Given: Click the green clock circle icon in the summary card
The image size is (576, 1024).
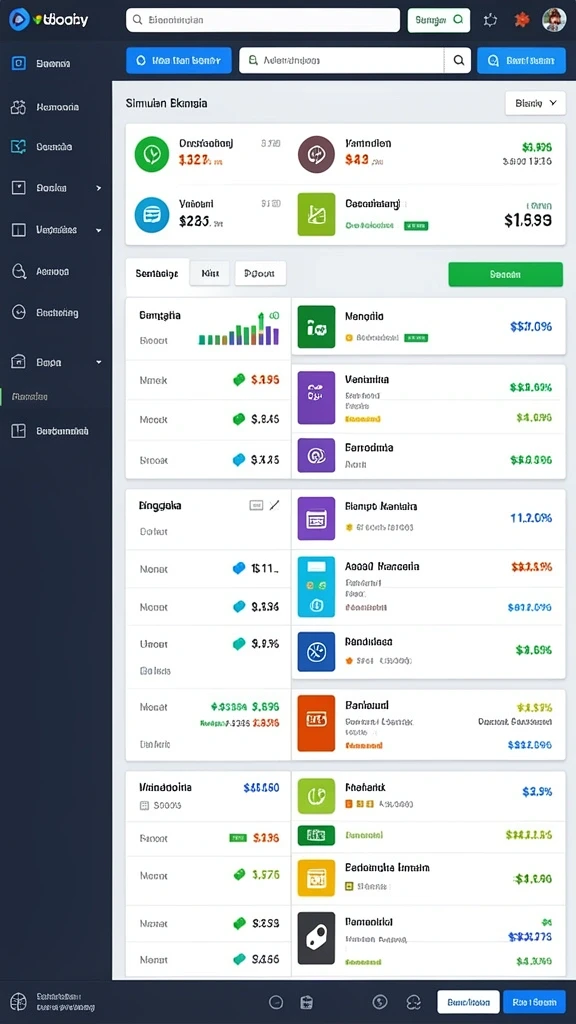Looking at the screenshot, I should click(x=152, y=154).
